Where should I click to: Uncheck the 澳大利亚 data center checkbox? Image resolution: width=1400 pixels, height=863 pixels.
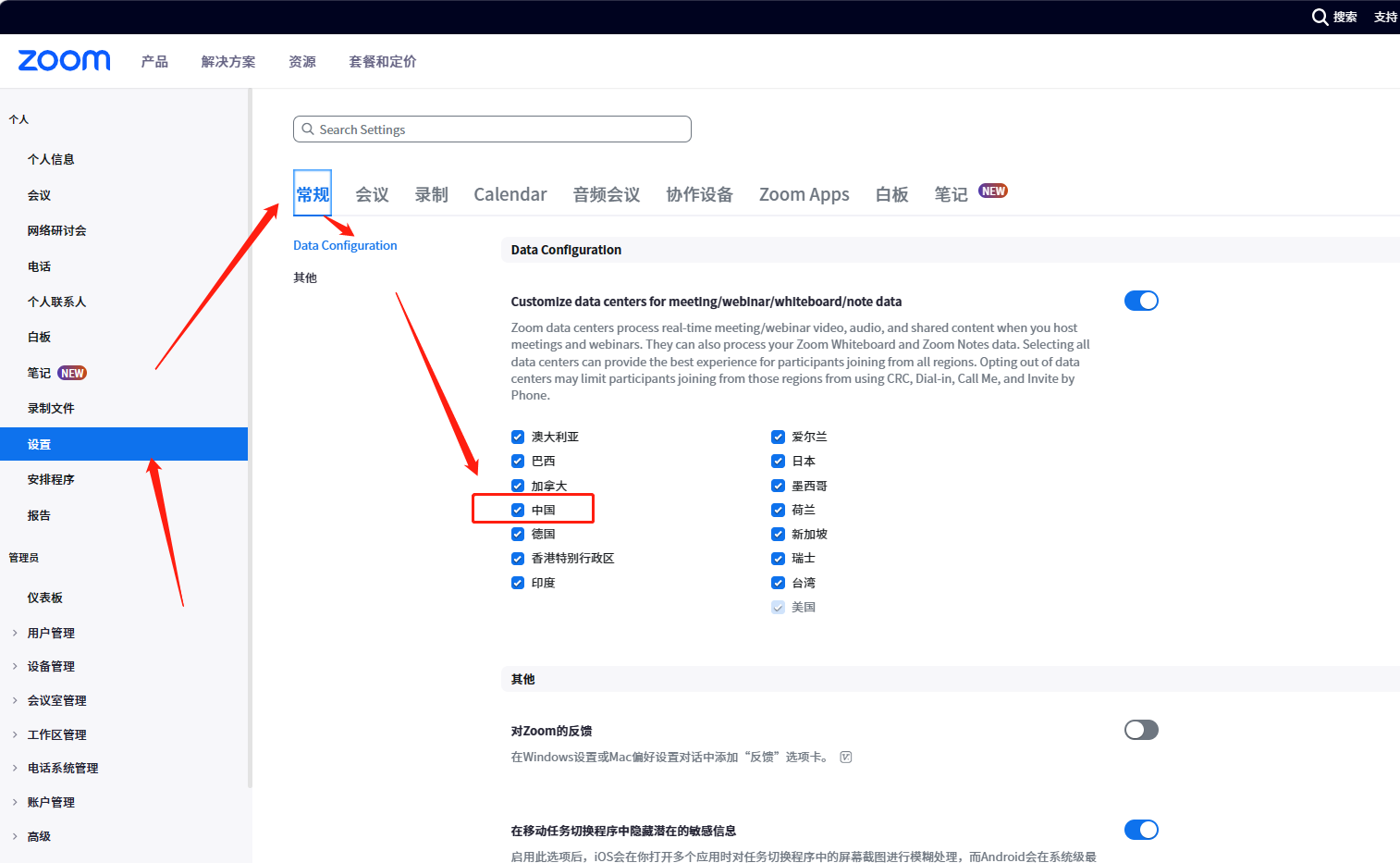[518, 437]
